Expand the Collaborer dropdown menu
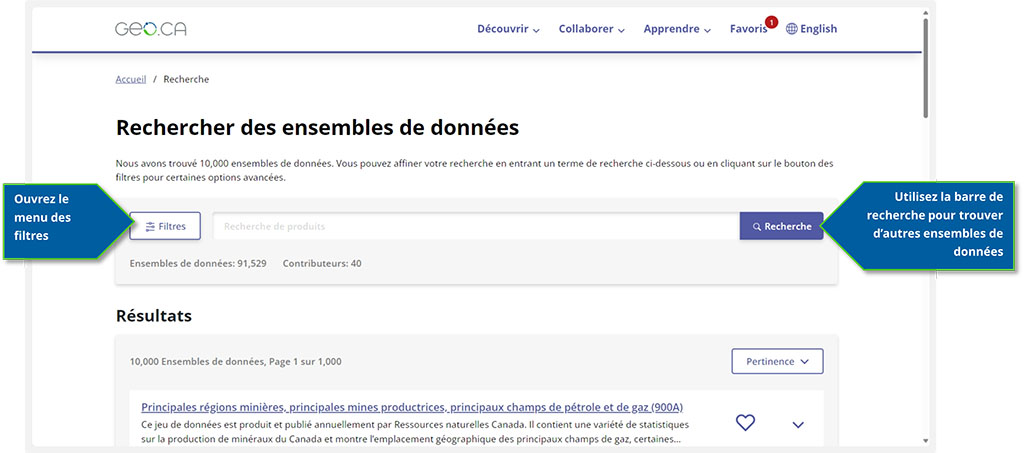 click(x=591, y=29)
